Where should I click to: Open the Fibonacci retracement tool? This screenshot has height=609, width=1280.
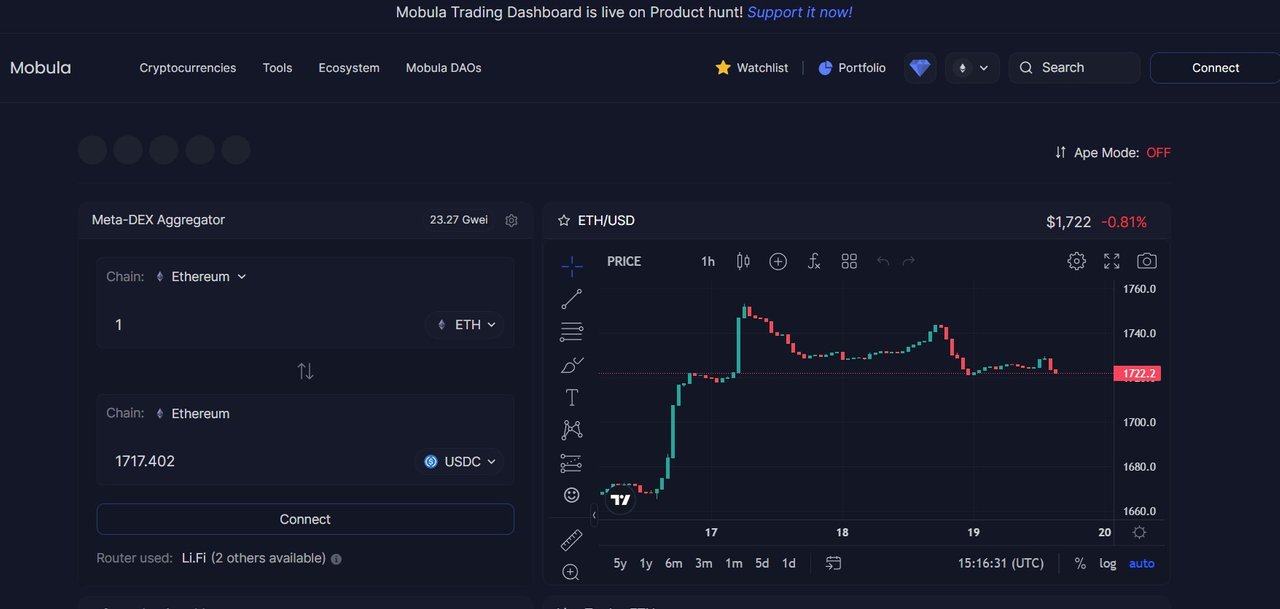click(x=572, y=331)
